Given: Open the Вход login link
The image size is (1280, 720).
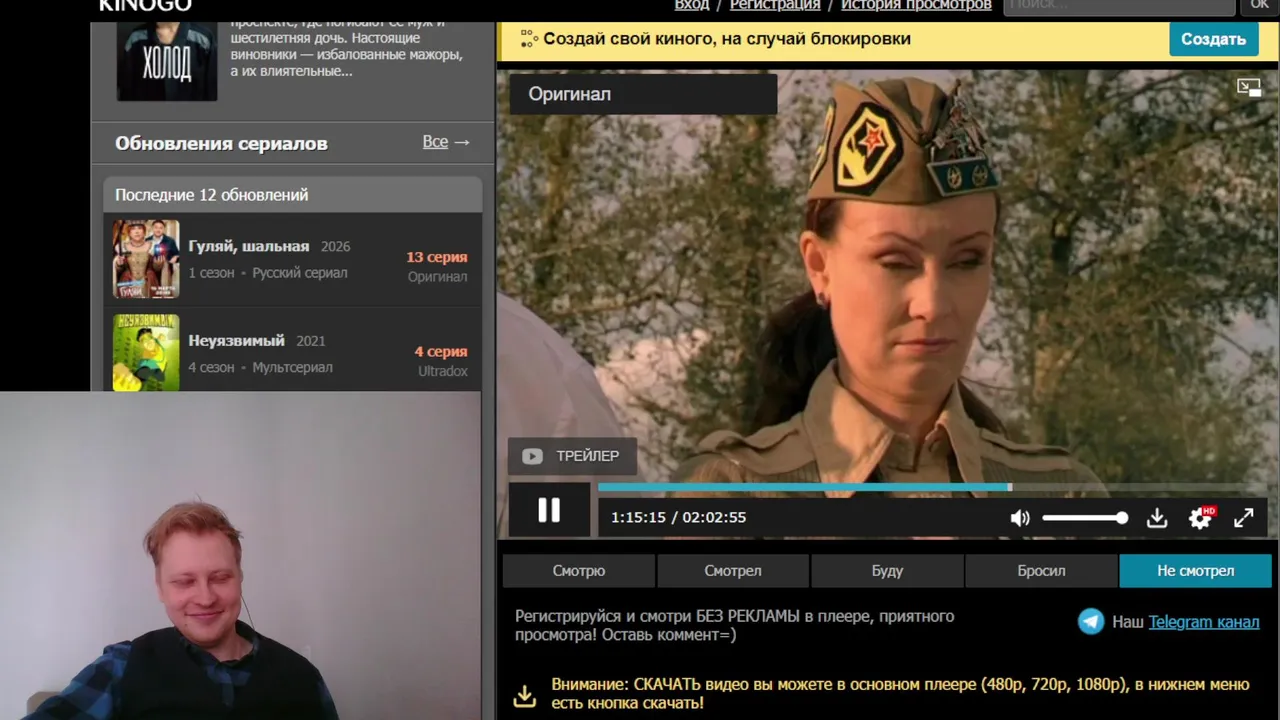Looking at the screenshot, I should click(x=692, y=5).
